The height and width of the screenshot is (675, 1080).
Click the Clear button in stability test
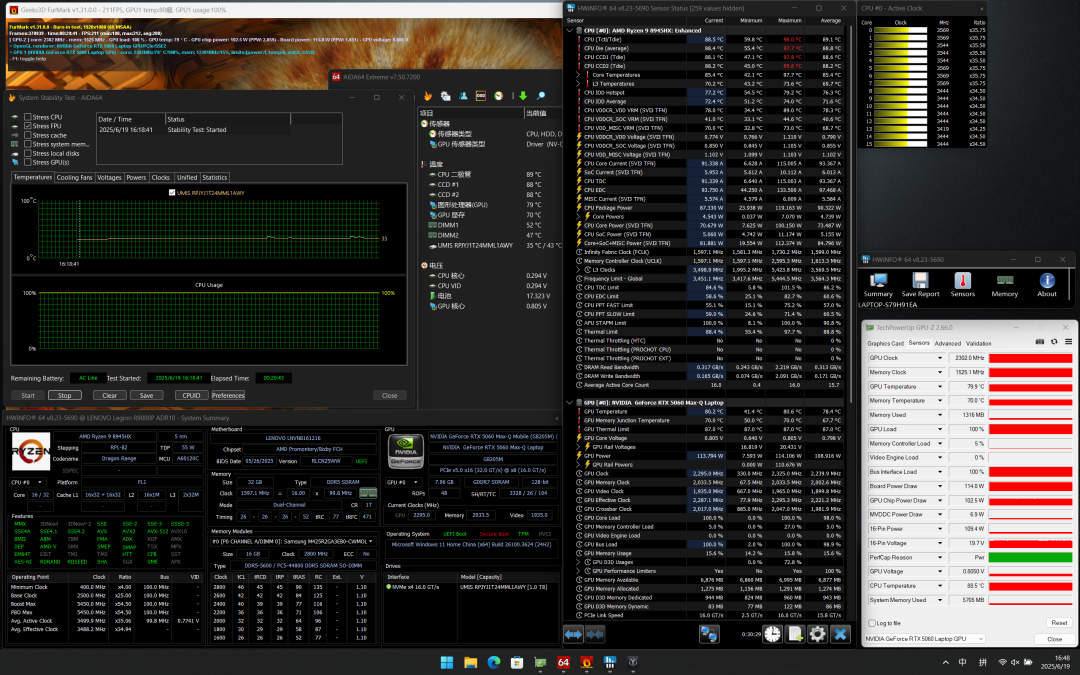(110, 395)
